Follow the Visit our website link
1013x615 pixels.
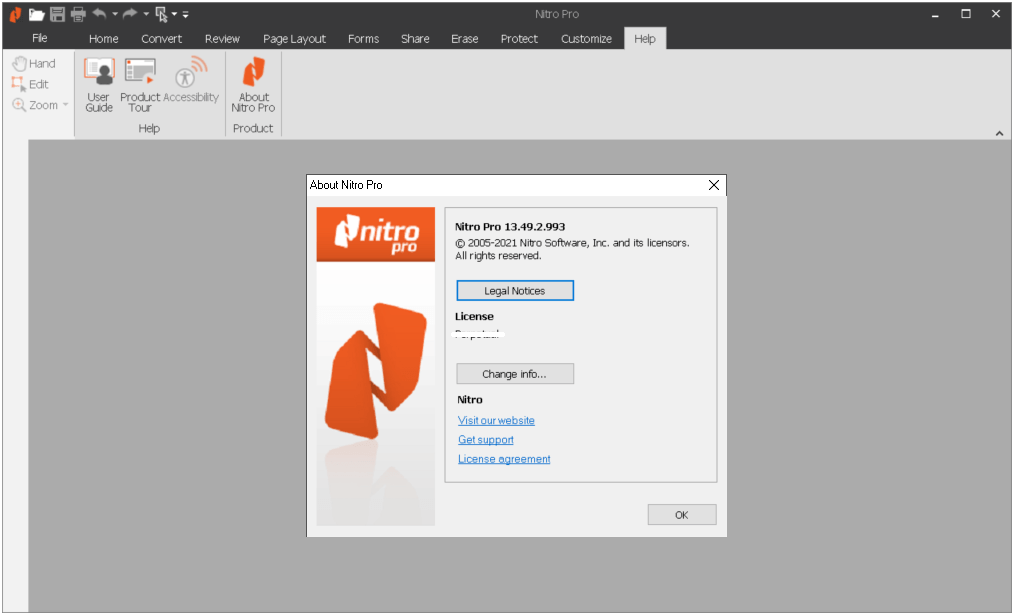click(496, 421)
